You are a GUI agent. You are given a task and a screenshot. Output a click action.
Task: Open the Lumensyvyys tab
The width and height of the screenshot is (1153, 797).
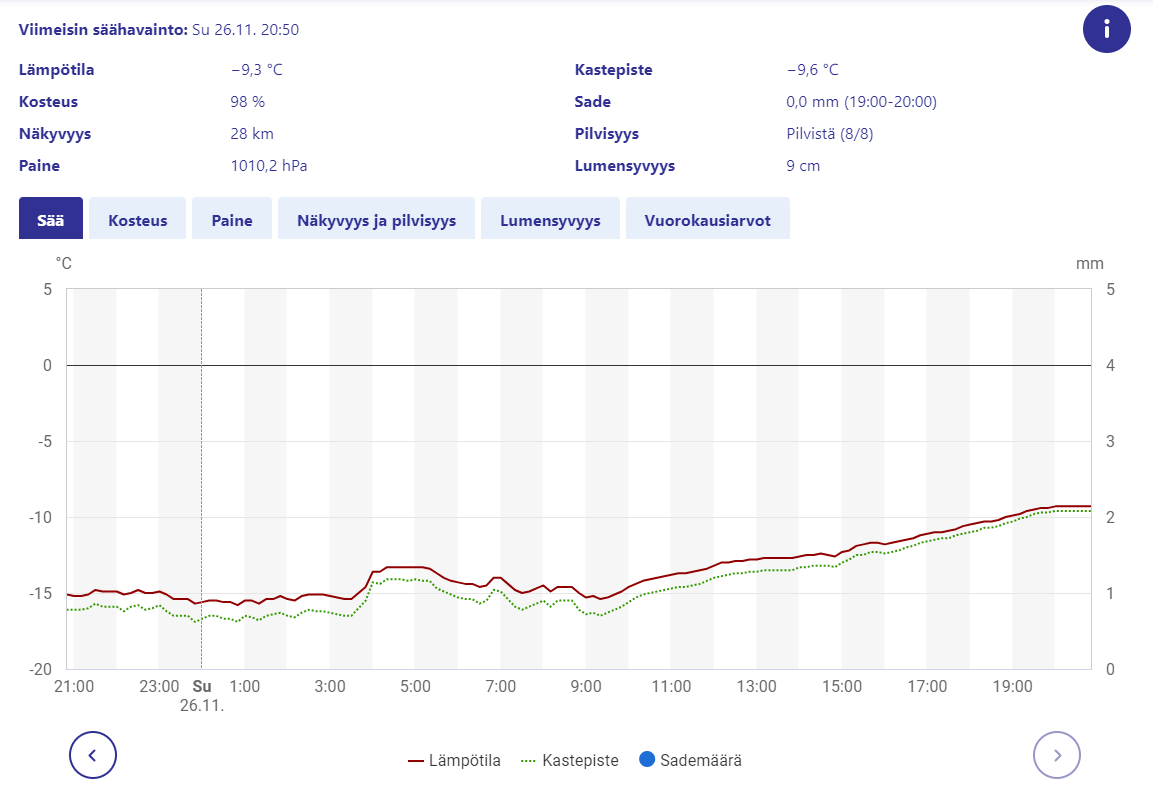(x=550, y=219)
